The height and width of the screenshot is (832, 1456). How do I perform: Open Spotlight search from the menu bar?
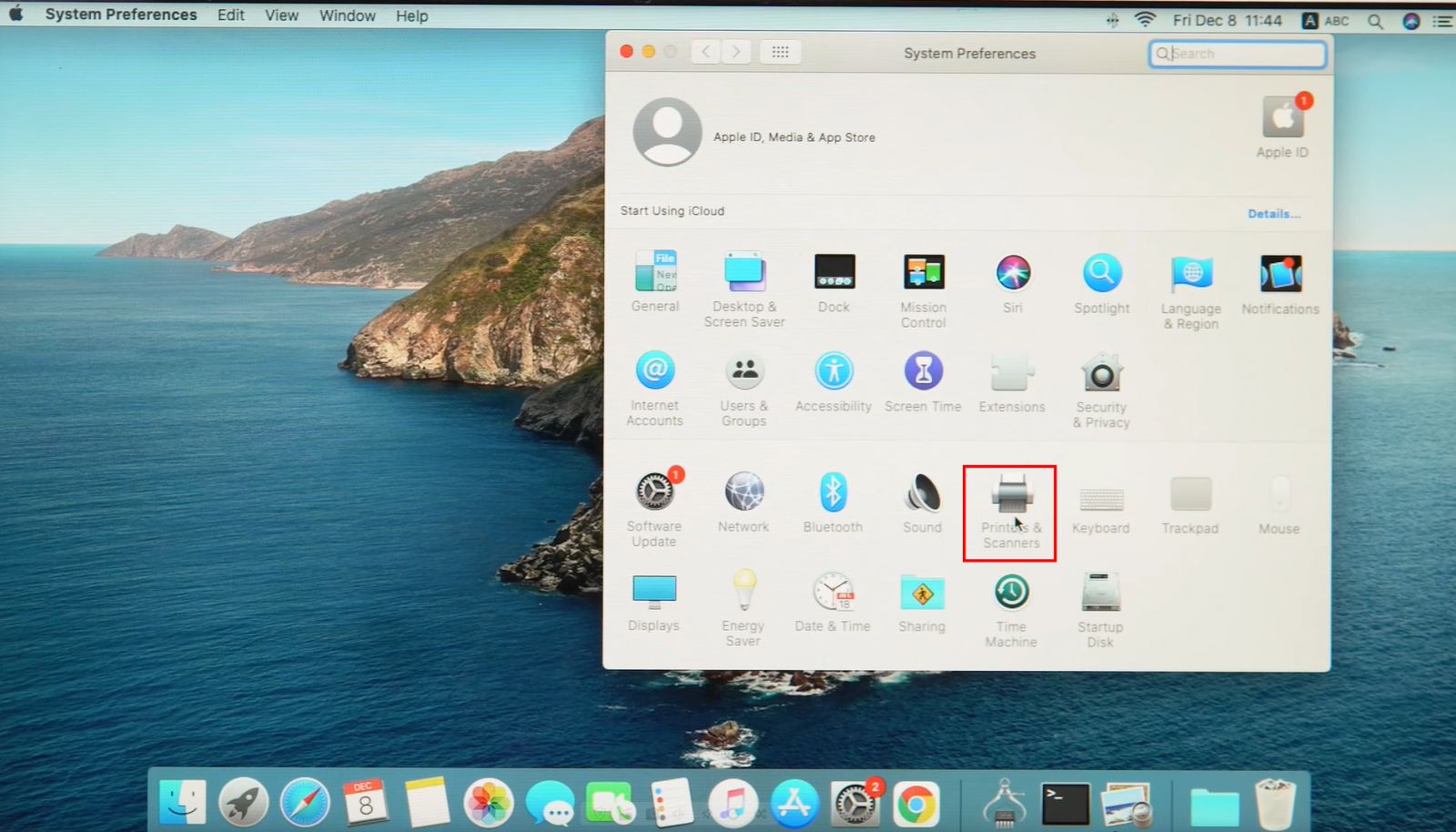click(x=1375, y=21)
